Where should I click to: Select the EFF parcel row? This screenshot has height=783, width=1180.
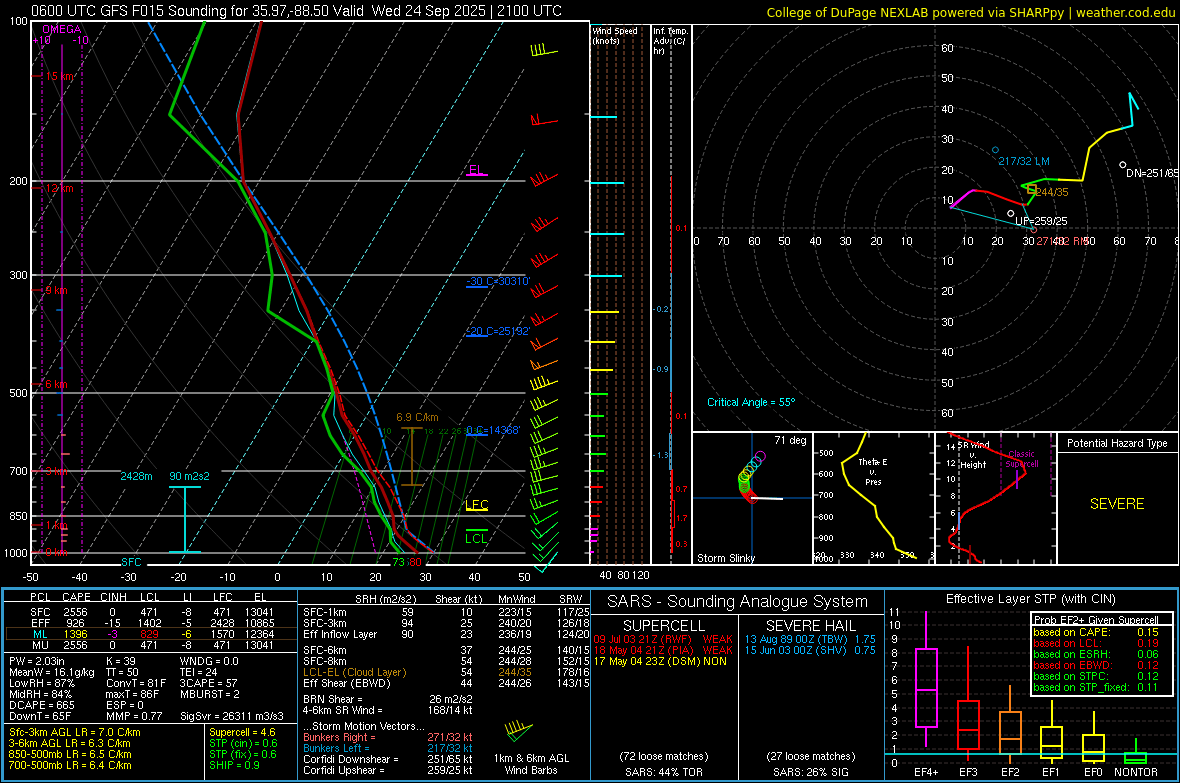tap(150, 623)
